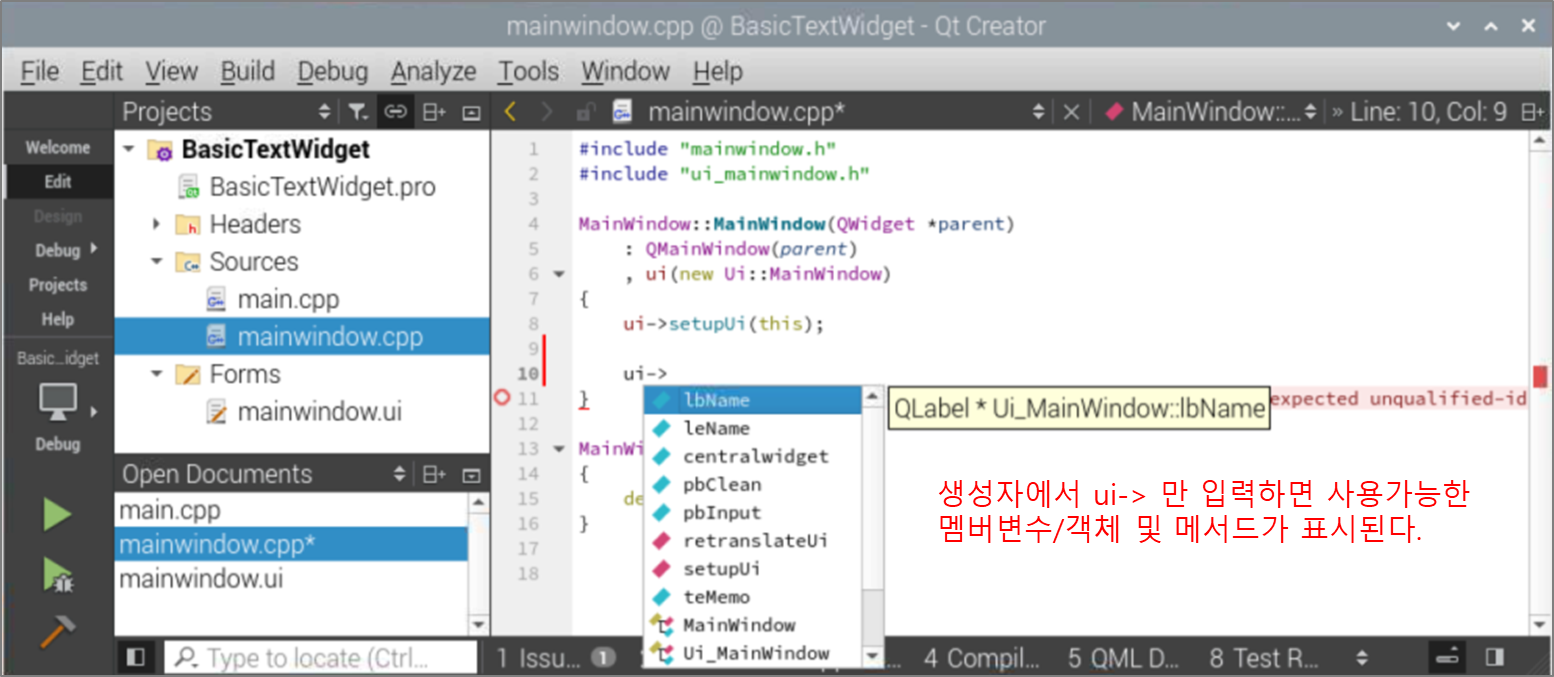Select mainwindow.ui in Open Documents

pyautogui.click(x=201, y=579)
